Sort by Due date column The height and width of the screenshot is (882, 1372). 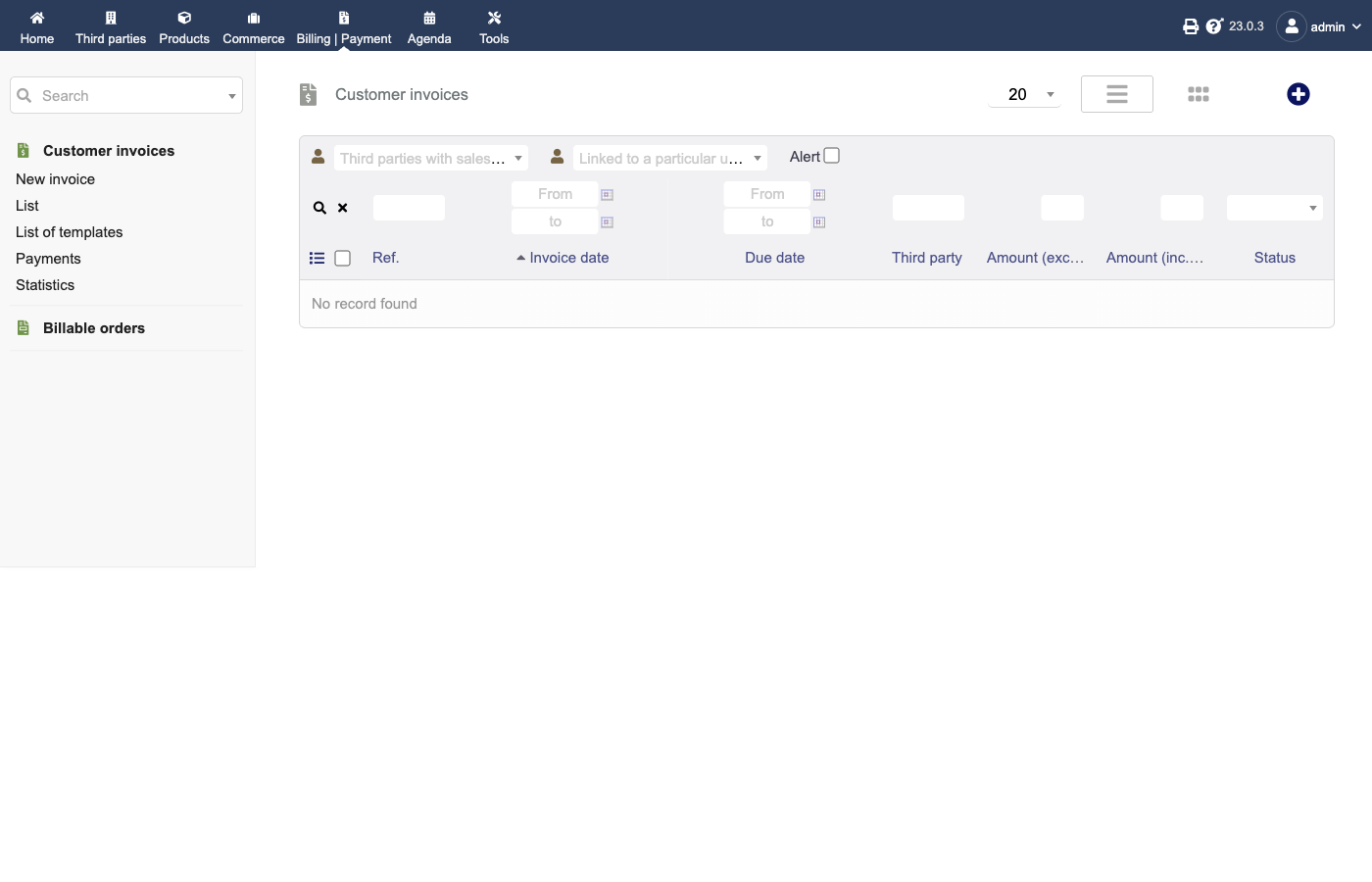click(x=774, y=258)
